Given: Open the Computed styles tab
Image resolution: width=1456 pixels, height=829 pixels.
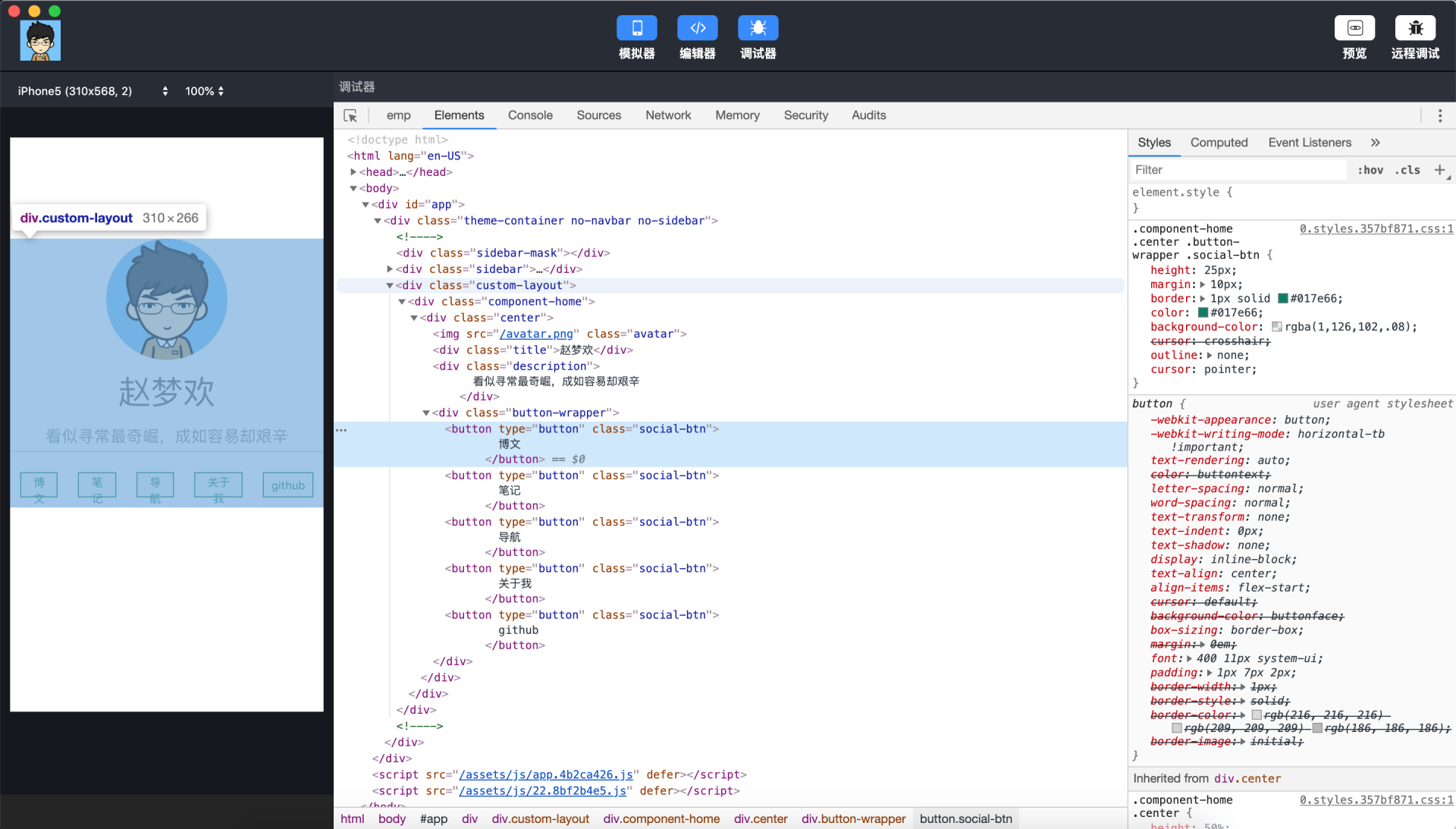Looking at the screenshot, I should tap(1219, 143).
